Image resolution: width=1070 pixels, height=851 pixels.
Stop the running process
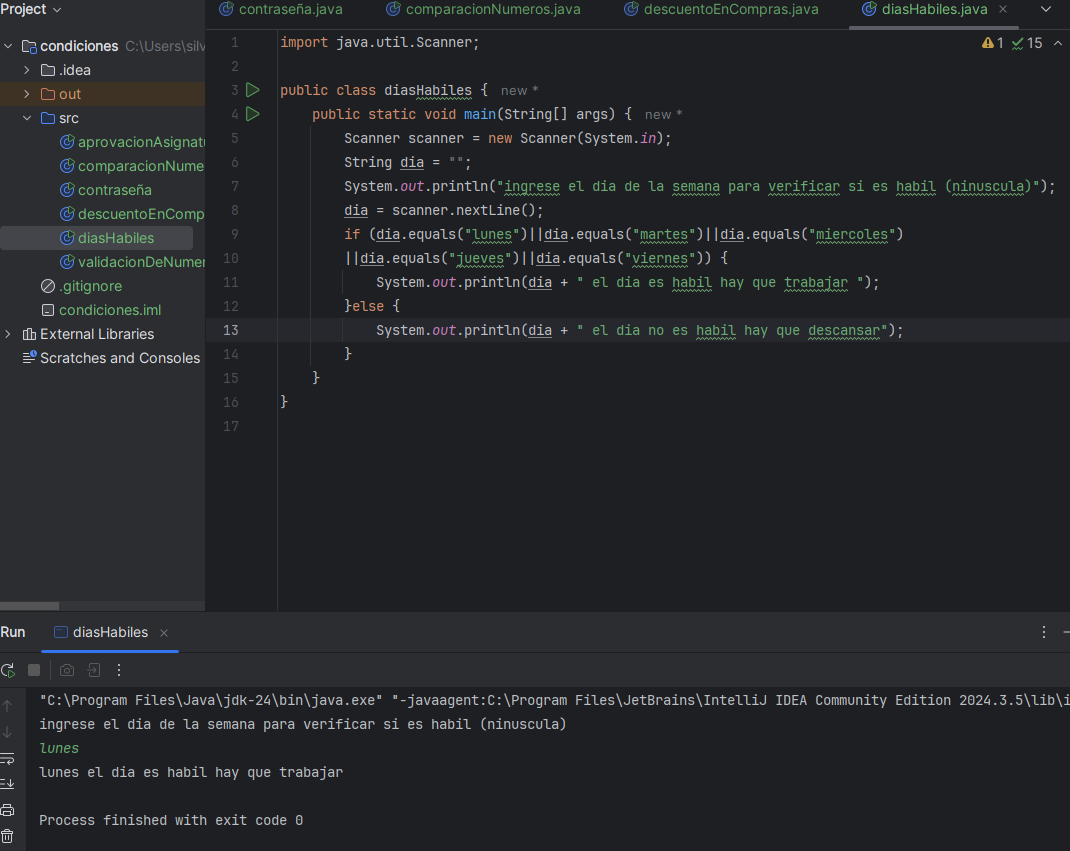(34, 670)
